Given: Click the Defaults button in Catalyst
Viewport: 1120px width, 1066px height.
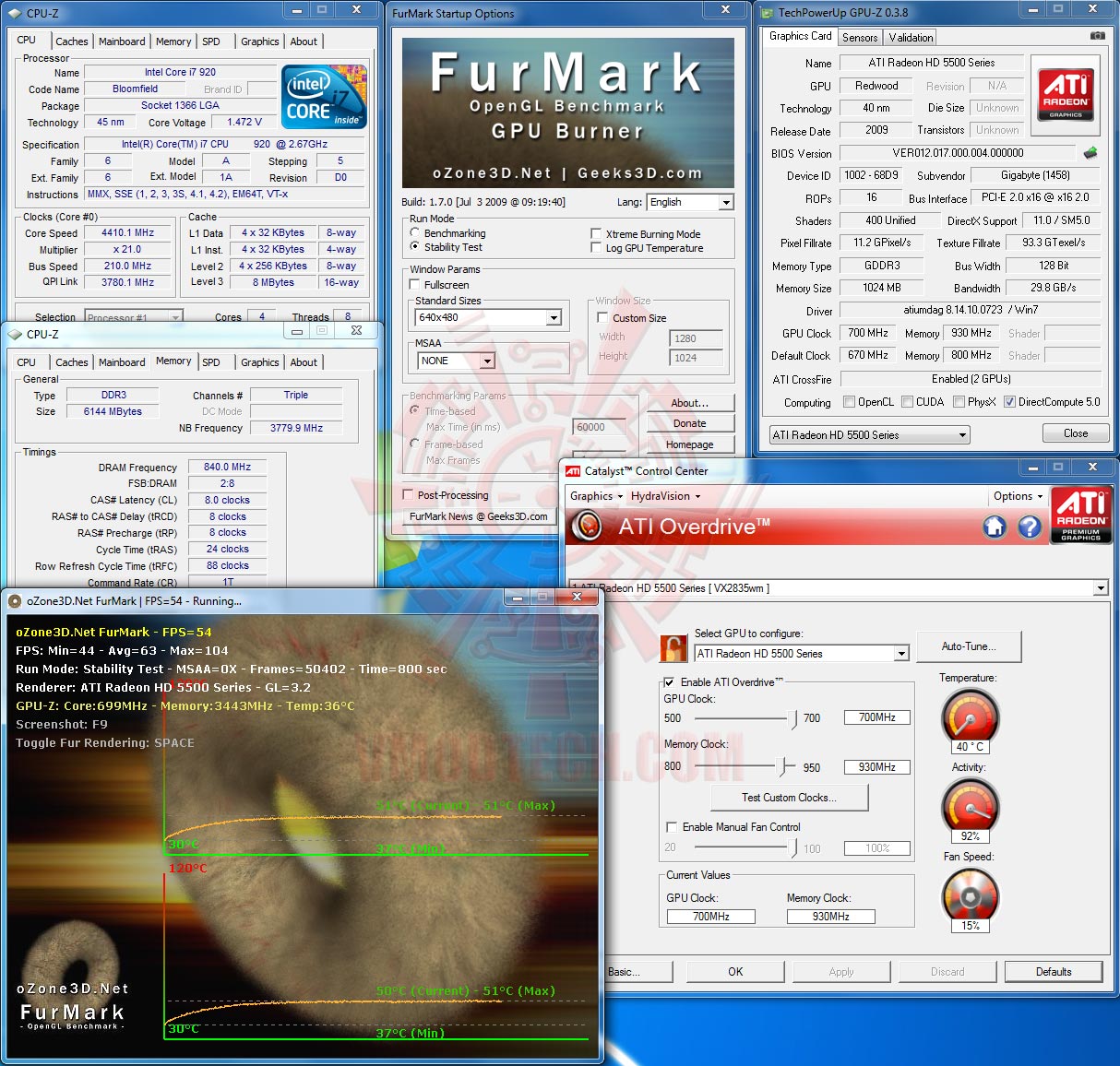Looking at the screenshot, I should point(1054,972).
